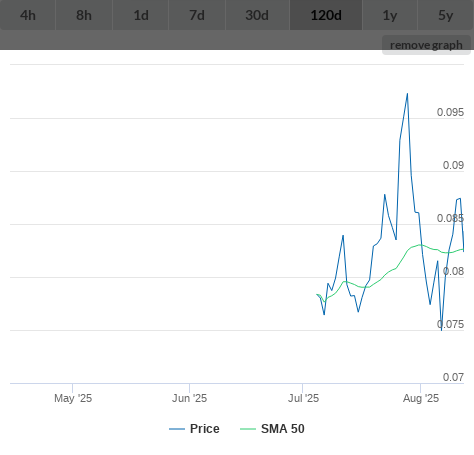
Task: Click the Jun '25 axis label
Action: pyautogui.click(x=189, y=398)
